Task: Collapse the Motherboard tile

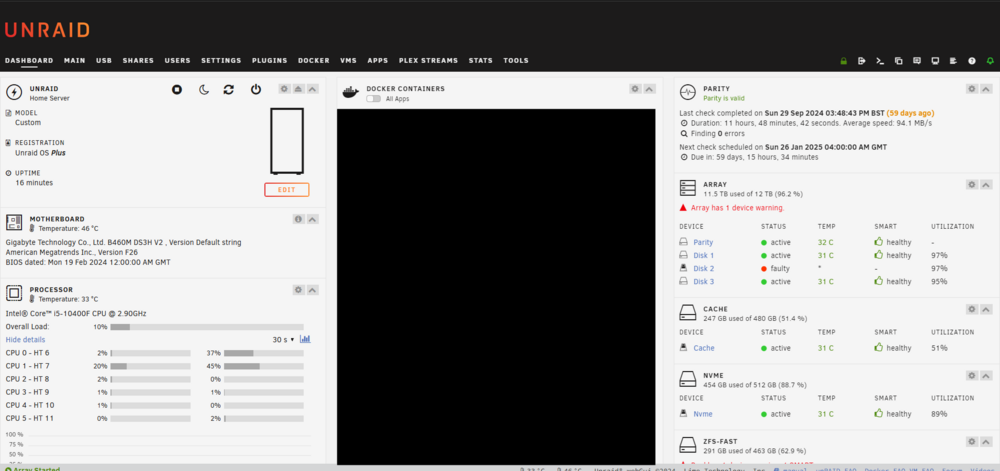Action: 312,219
